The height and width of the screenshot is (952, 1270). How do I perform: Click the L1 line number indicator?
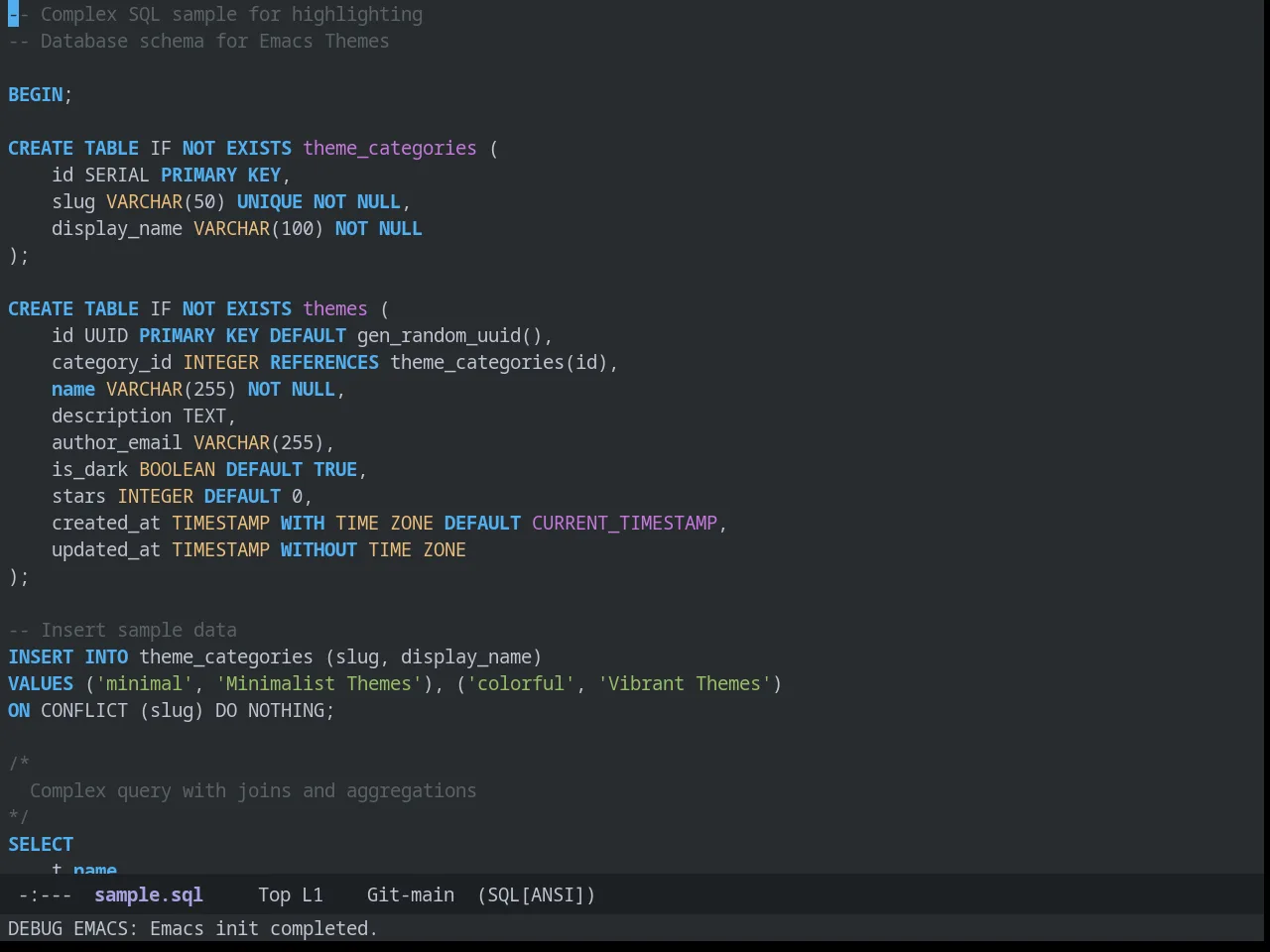pos(313,894)
